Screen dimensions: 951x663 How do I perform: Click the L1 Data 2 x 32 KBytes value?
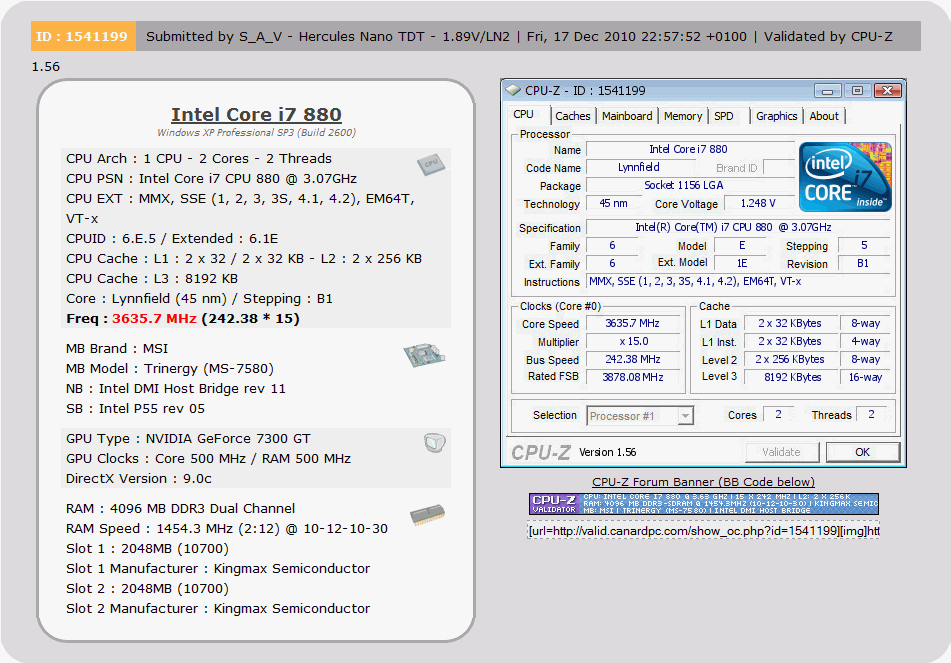click(x=791, y=323)
